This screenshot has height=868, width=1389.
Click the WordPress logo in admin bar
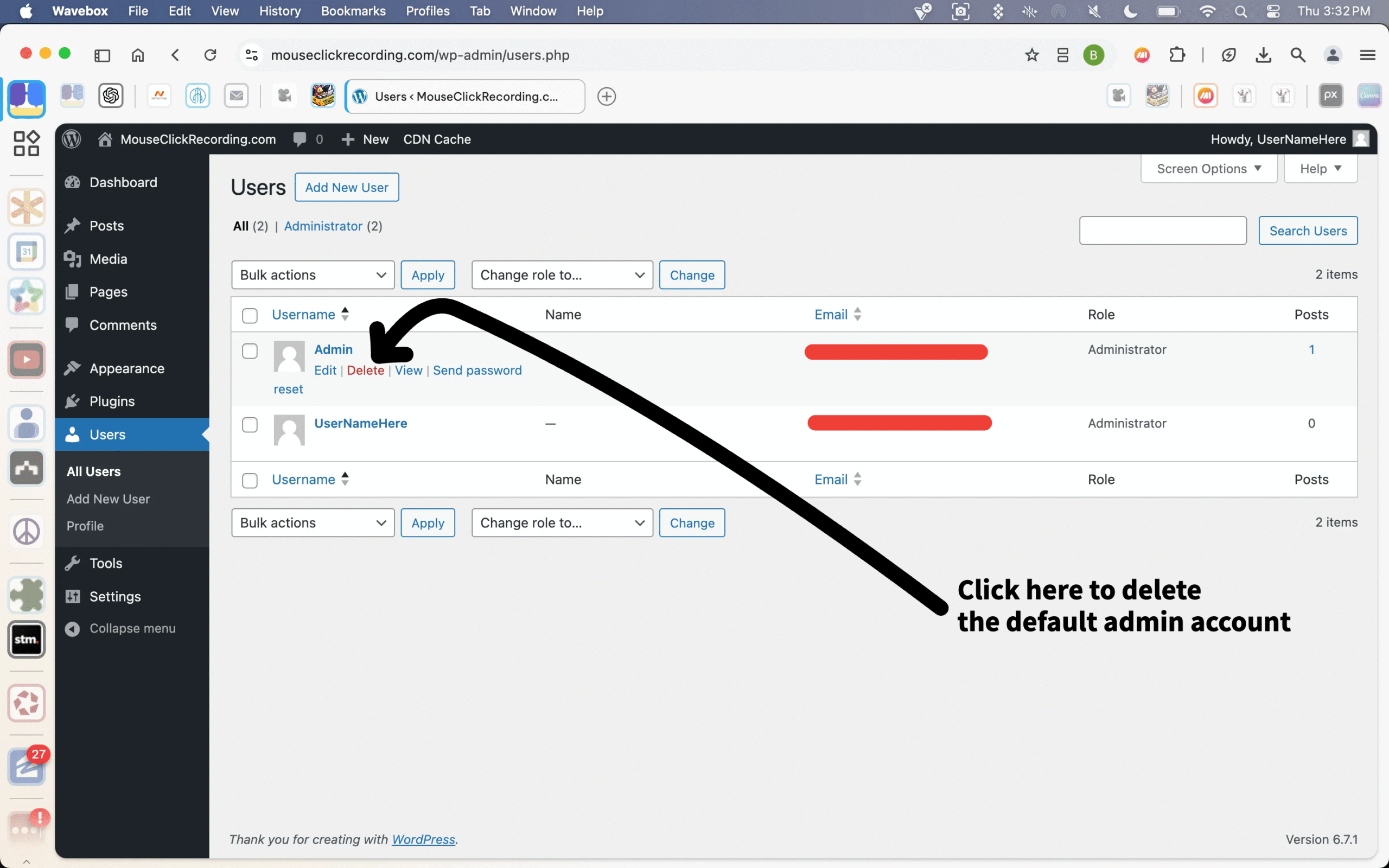pos(72,139)
